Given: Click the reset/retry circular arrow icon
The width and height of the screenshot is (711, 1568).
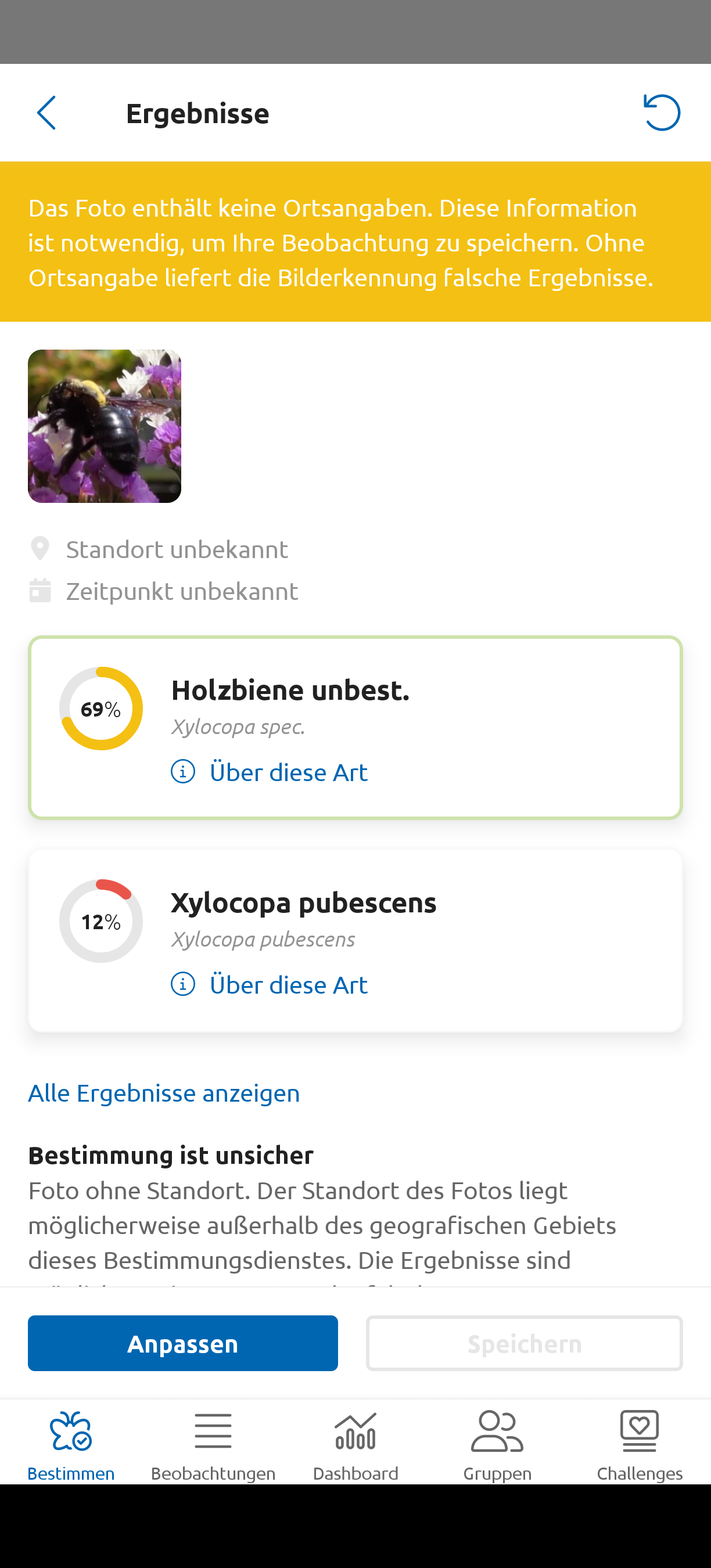Looking at the screenshot, I should click(x=662, y=113).
